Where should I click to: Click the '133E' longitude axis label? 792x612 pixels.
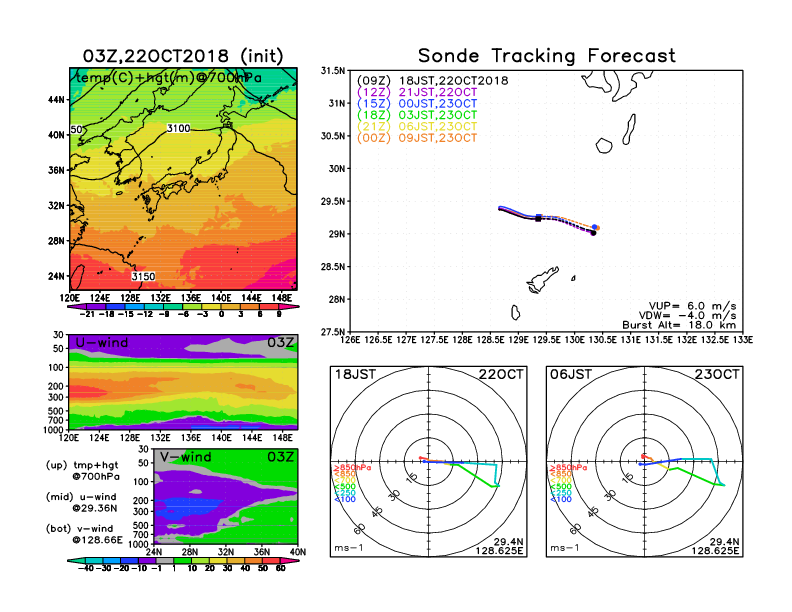743,340
